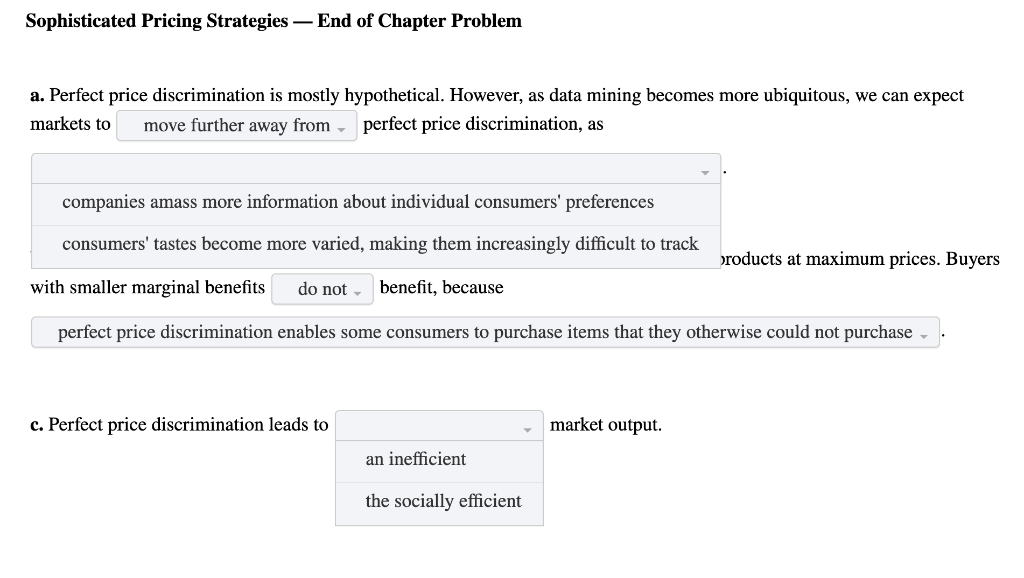This screenshot has height=578, width=1024.
Task: Choose 'an inefficient' from the open list
Action: (x=415, y=460)
